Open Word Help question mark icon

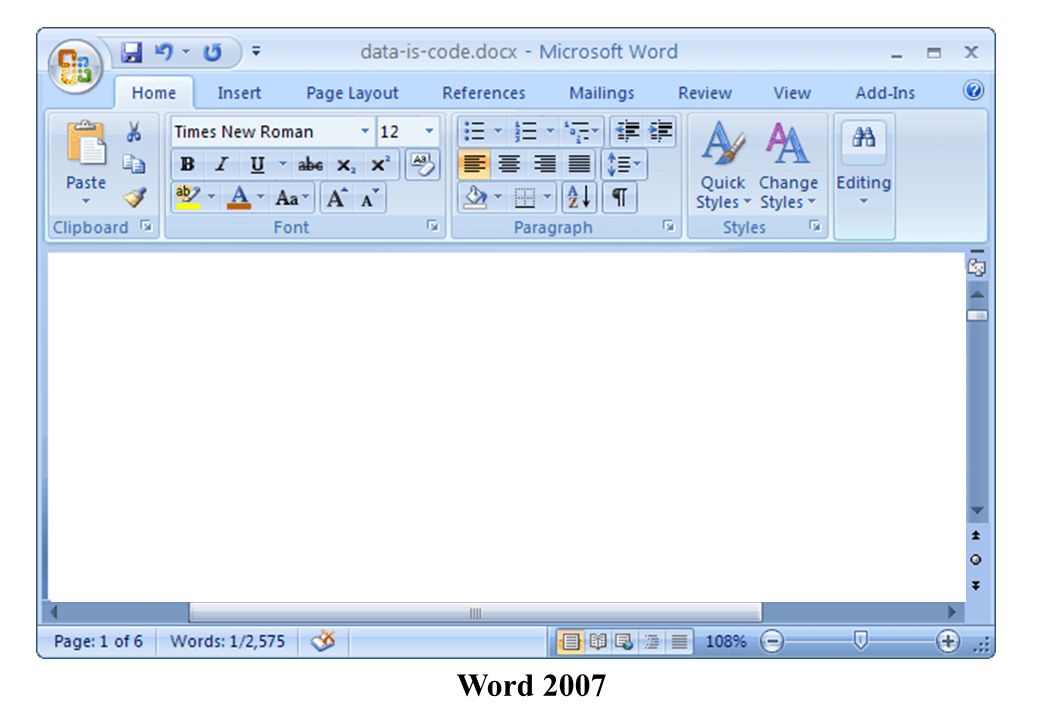973,91
